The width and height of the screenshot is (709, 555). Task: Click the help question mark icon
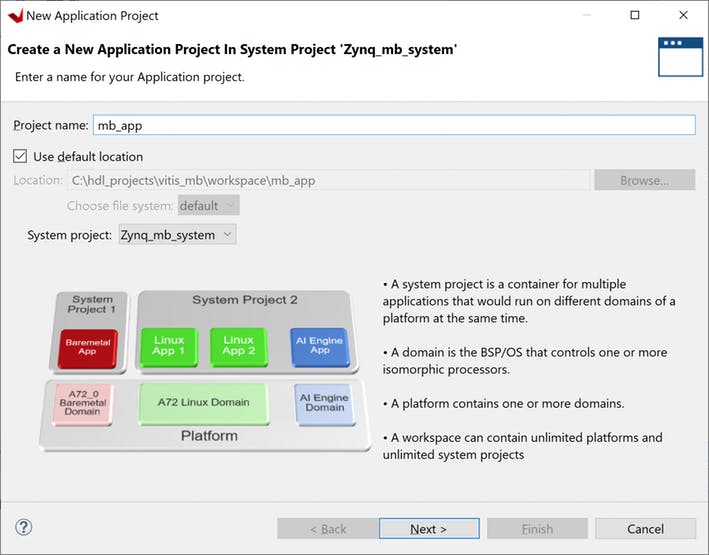[24, 527]
